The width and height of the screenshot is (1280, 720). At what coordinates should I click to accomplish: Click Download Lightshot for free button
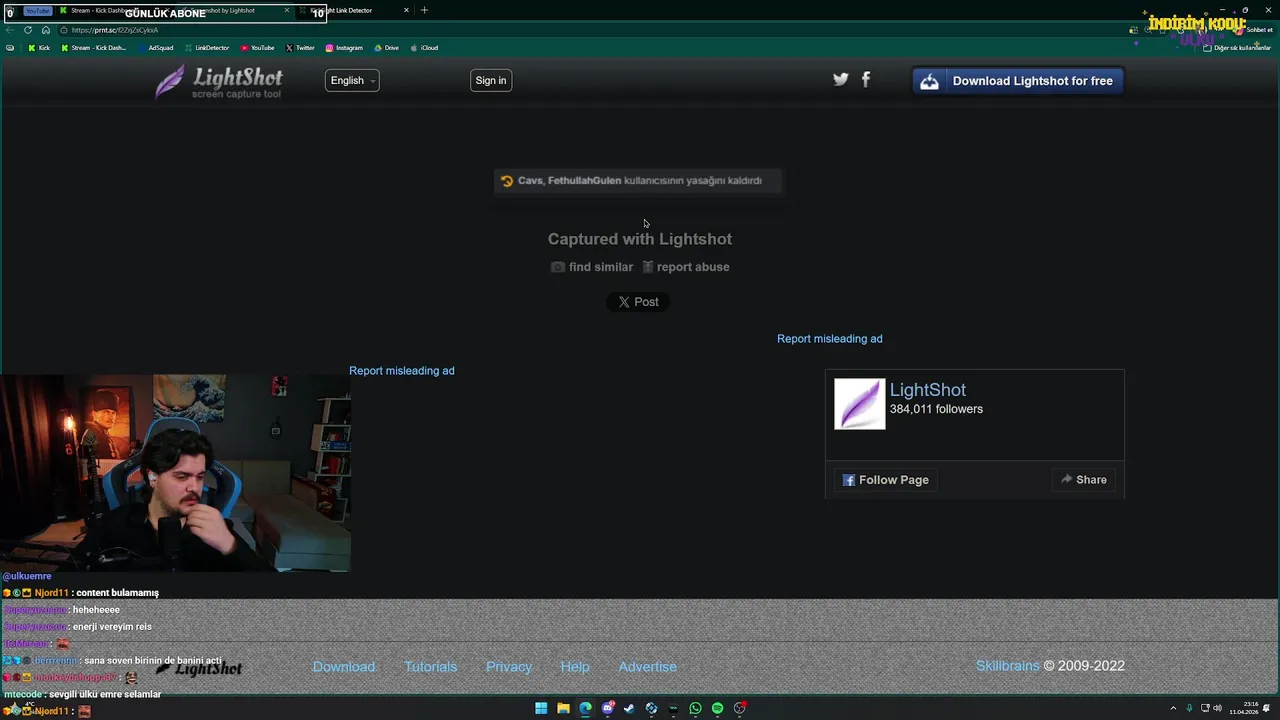(x=1018, y=81)
